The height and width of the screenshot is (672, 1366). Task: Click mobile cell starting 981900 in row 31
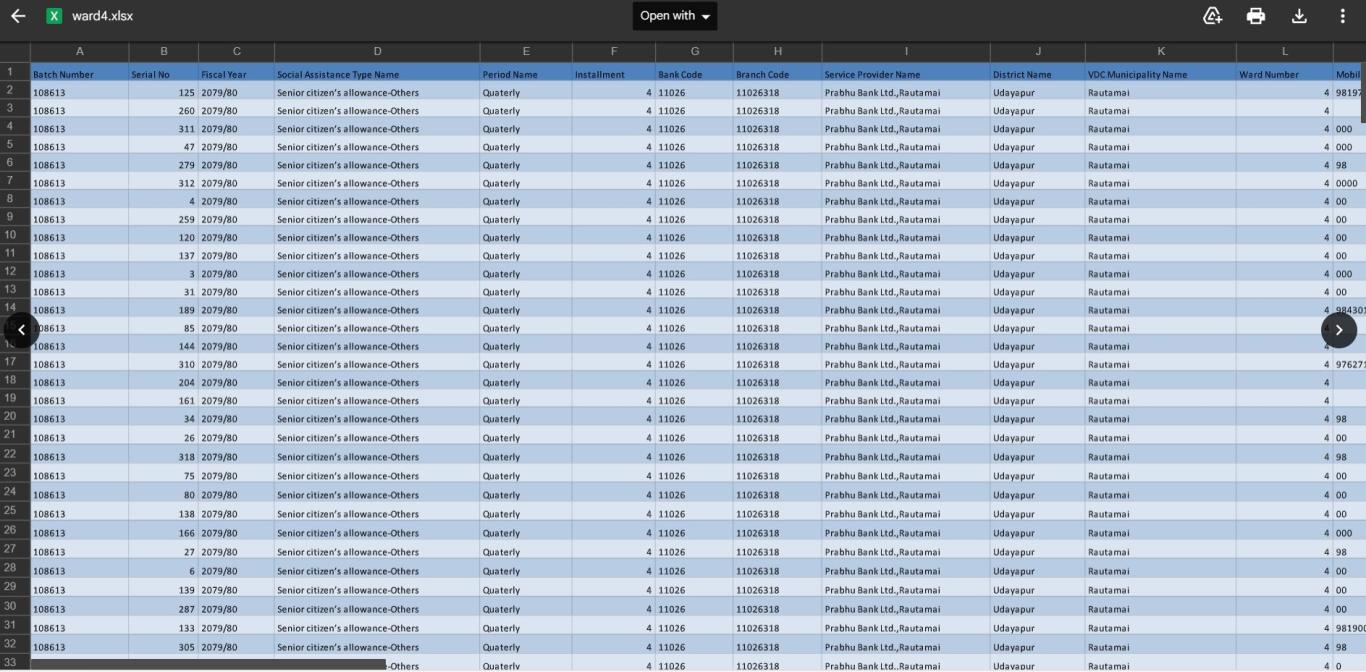point(1349,628)
